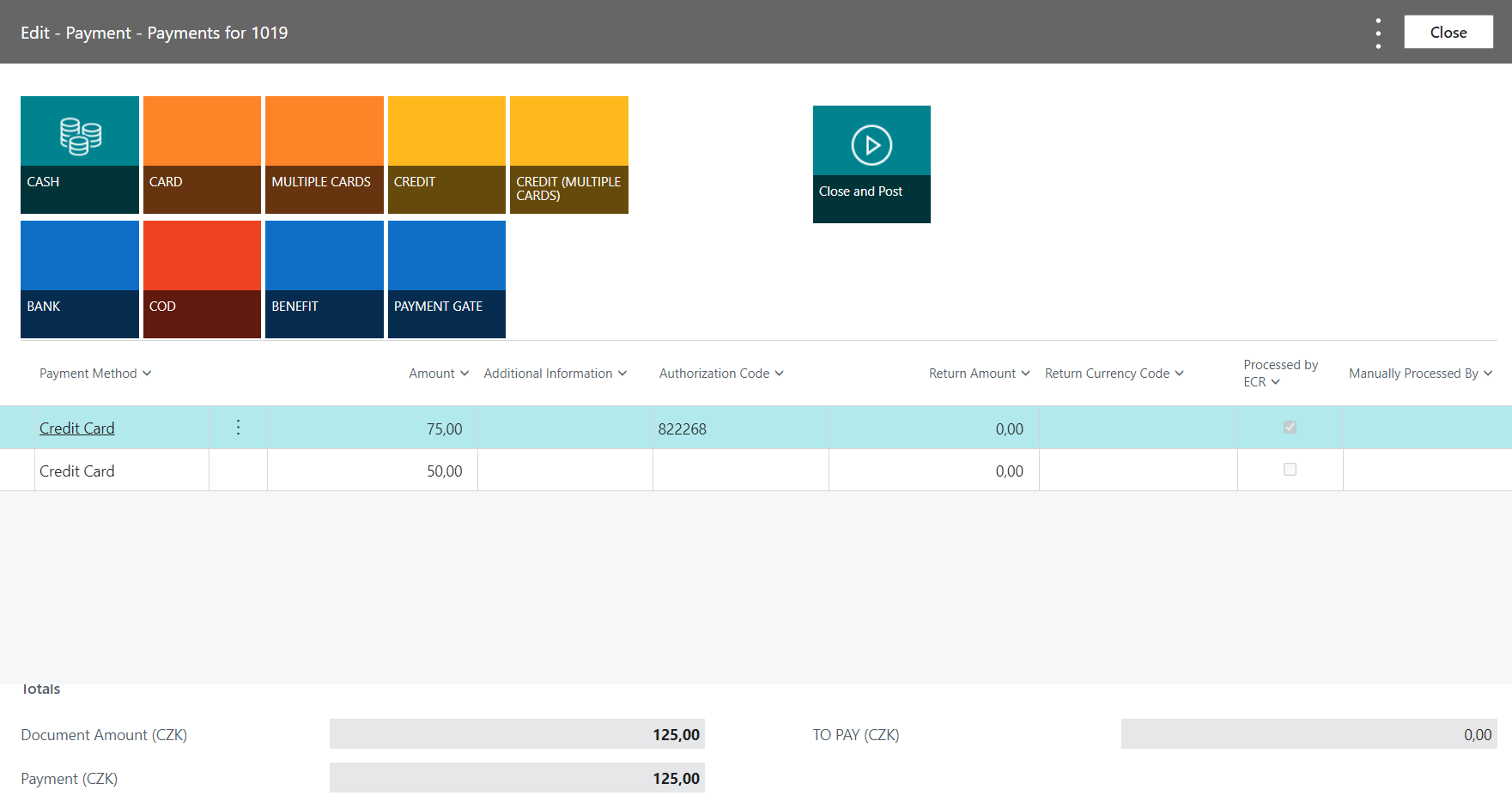Pick the MULTIPLE CARDS payment tile
Viewport: 1512px width, 802px height.
[325, 155]
